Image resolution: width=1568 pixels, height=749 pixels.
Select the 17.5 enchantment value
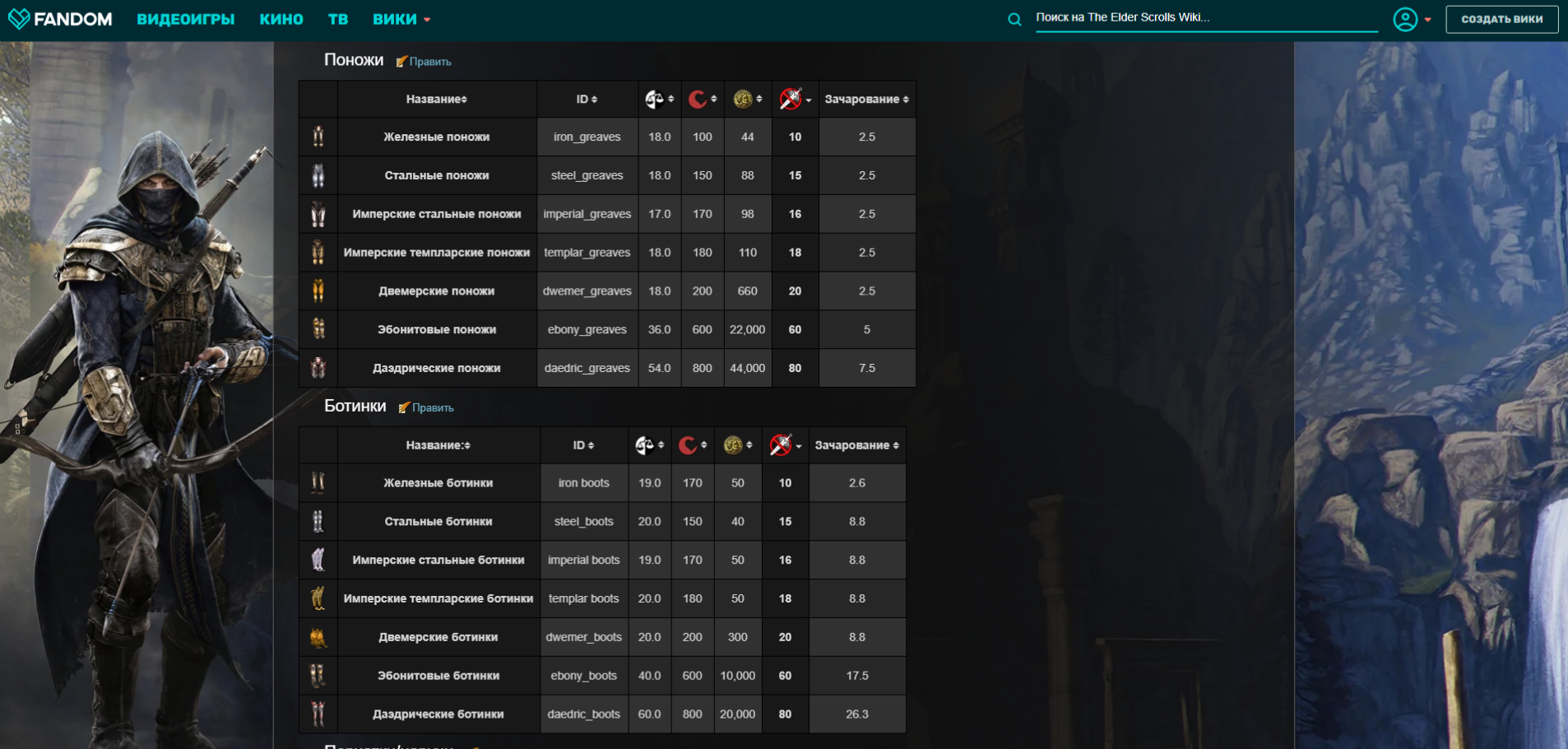pos(857,676)
